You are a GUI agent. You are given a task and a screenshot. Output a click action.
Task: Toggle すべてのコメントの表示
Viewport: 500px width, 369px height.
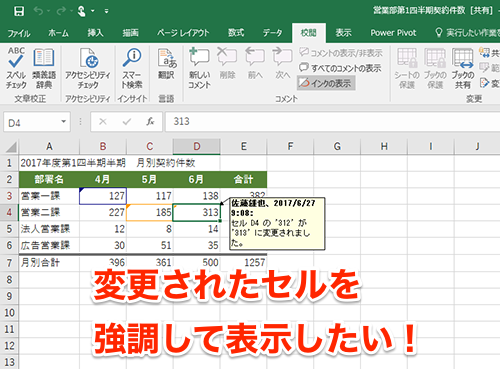[340, 68]
